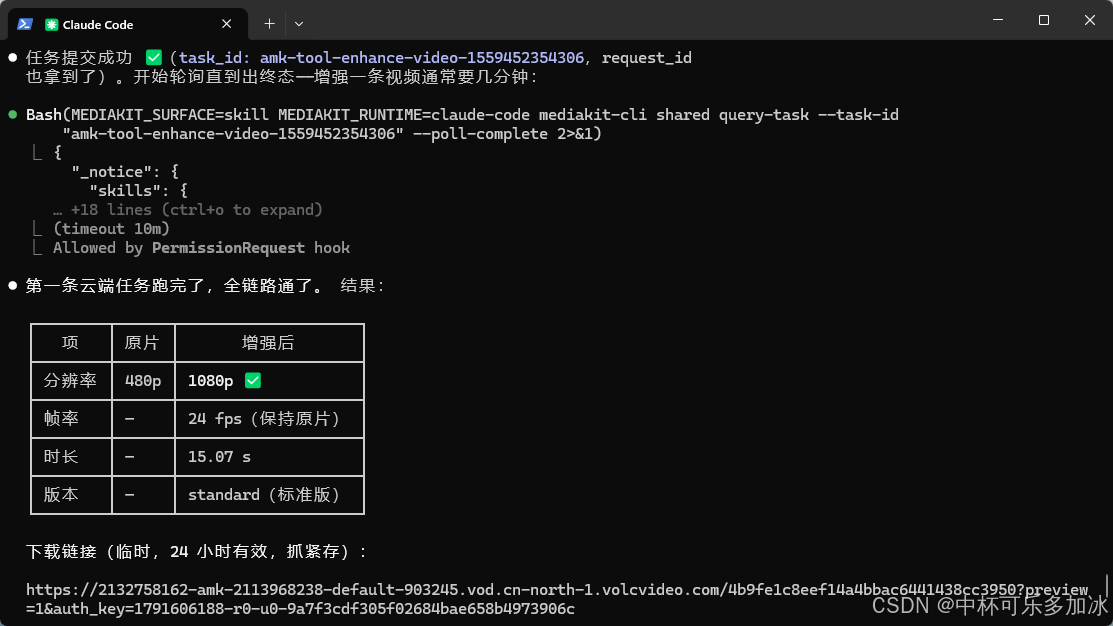The width and height of the screenshot is (1113, 626).
Task: Click the '时长' row label
Action: coord(61,456)
